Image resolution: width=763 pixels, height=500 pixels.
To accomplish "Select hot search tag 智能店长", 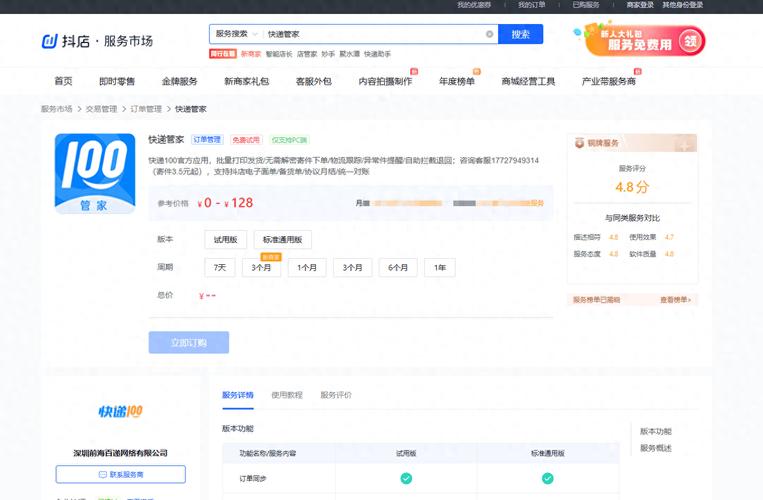I will pos(279,54).
